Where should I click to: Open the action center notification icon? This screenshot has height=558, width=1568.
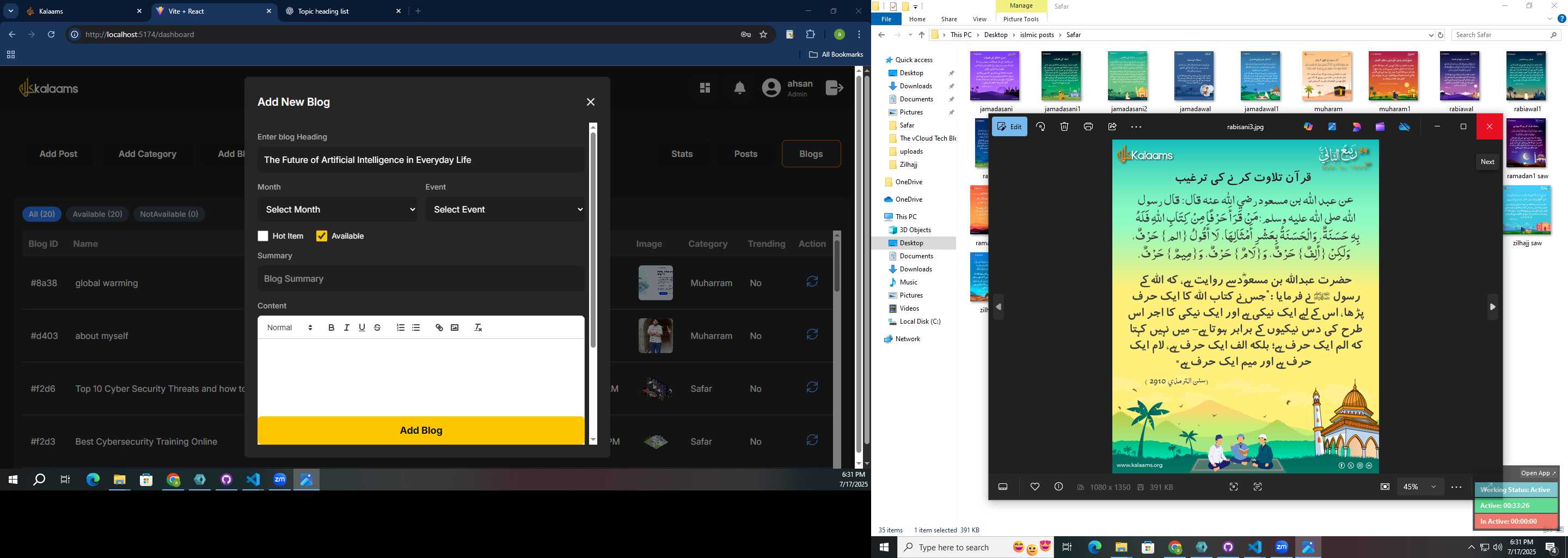pyautogui.click(x=1551, y=547)
